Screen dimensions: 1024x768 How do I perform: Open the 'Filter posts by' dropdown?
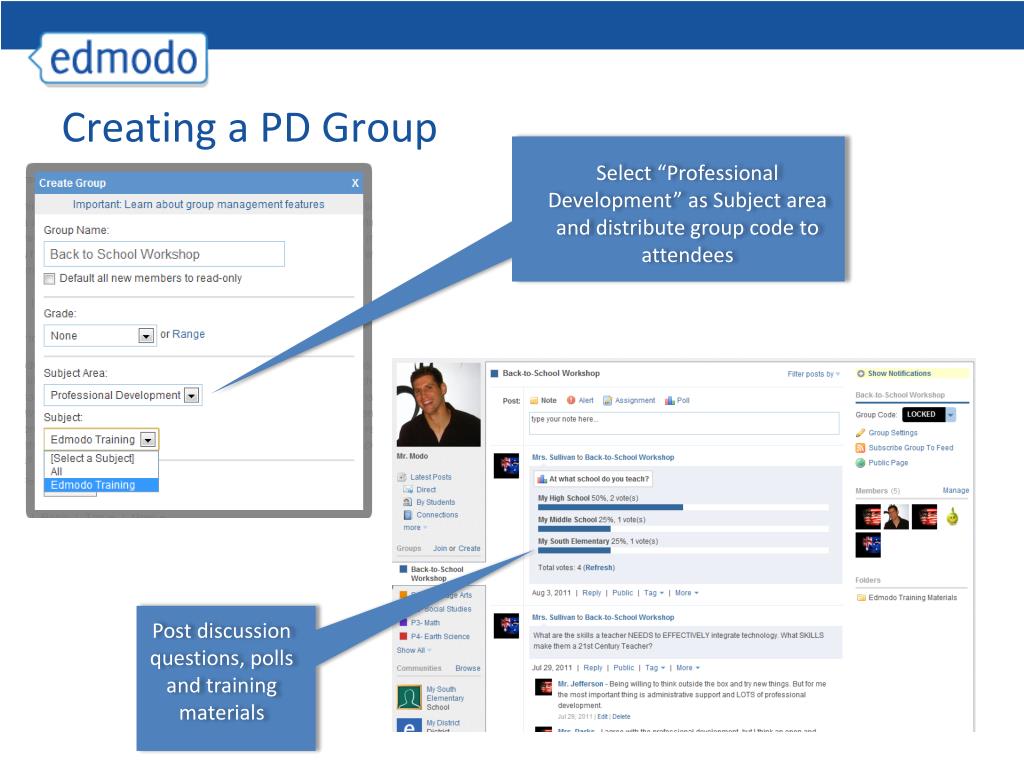[x=814, y=374]
